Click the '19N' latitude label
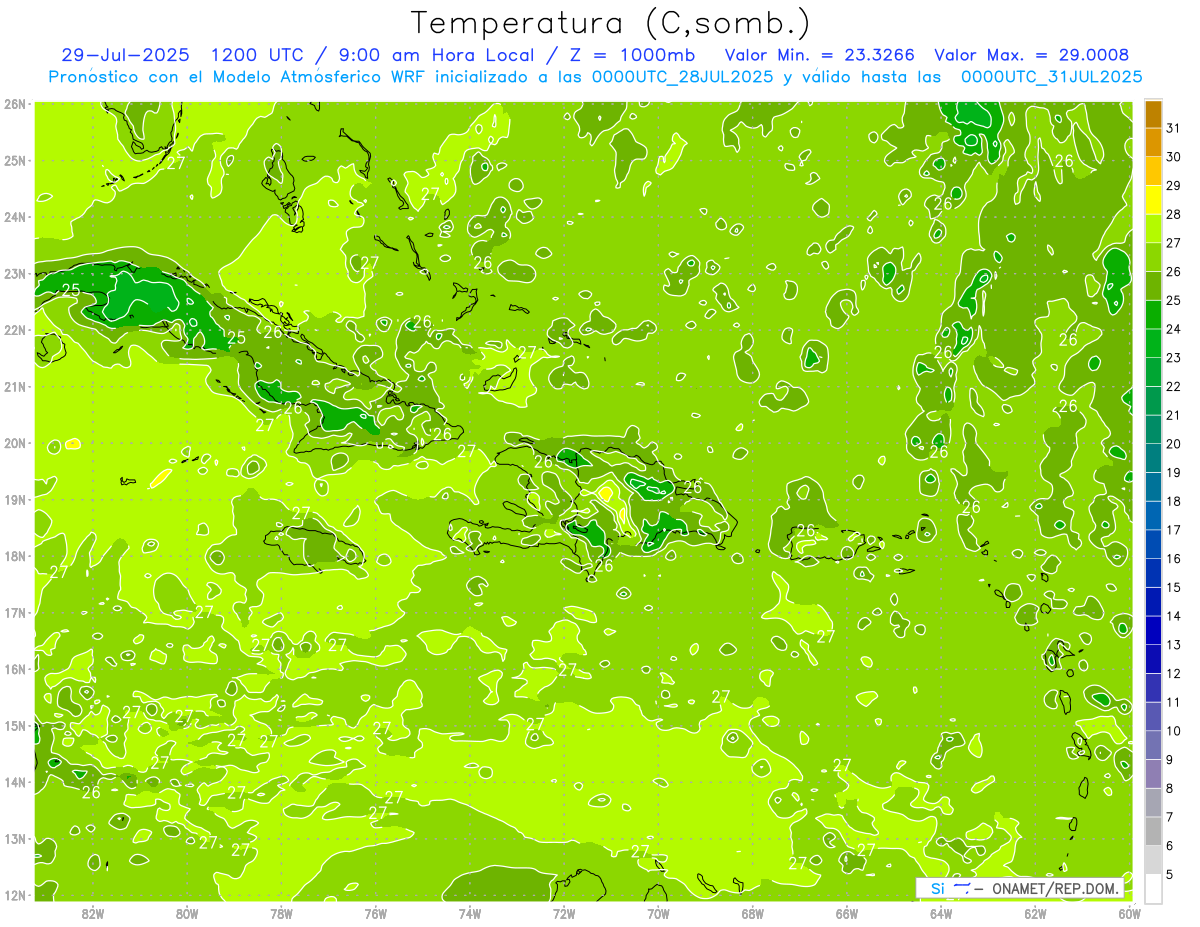This screenshot has width=1200, height=927. [14, 499]
